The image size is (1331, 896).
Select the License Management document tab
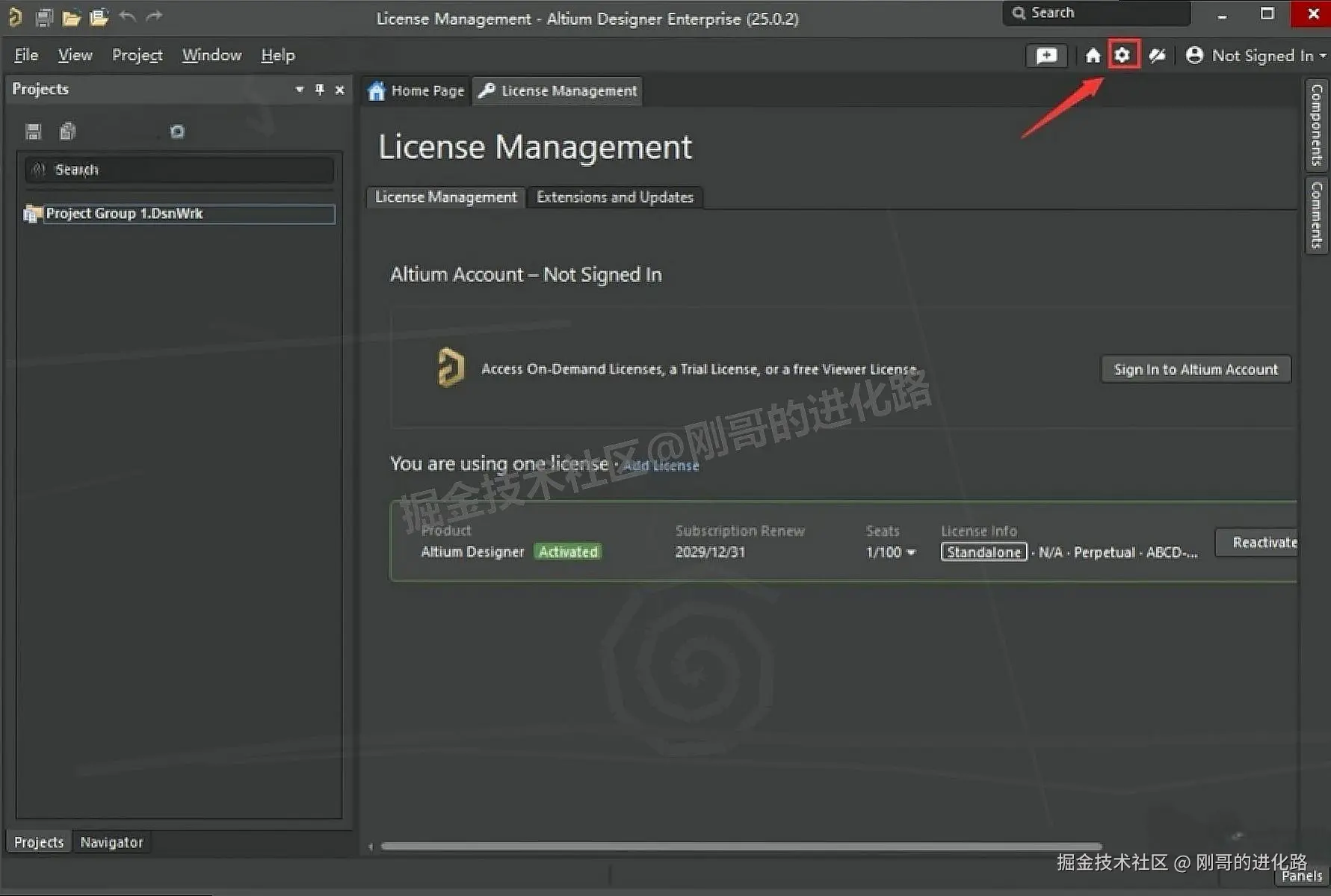click(558, 91)
